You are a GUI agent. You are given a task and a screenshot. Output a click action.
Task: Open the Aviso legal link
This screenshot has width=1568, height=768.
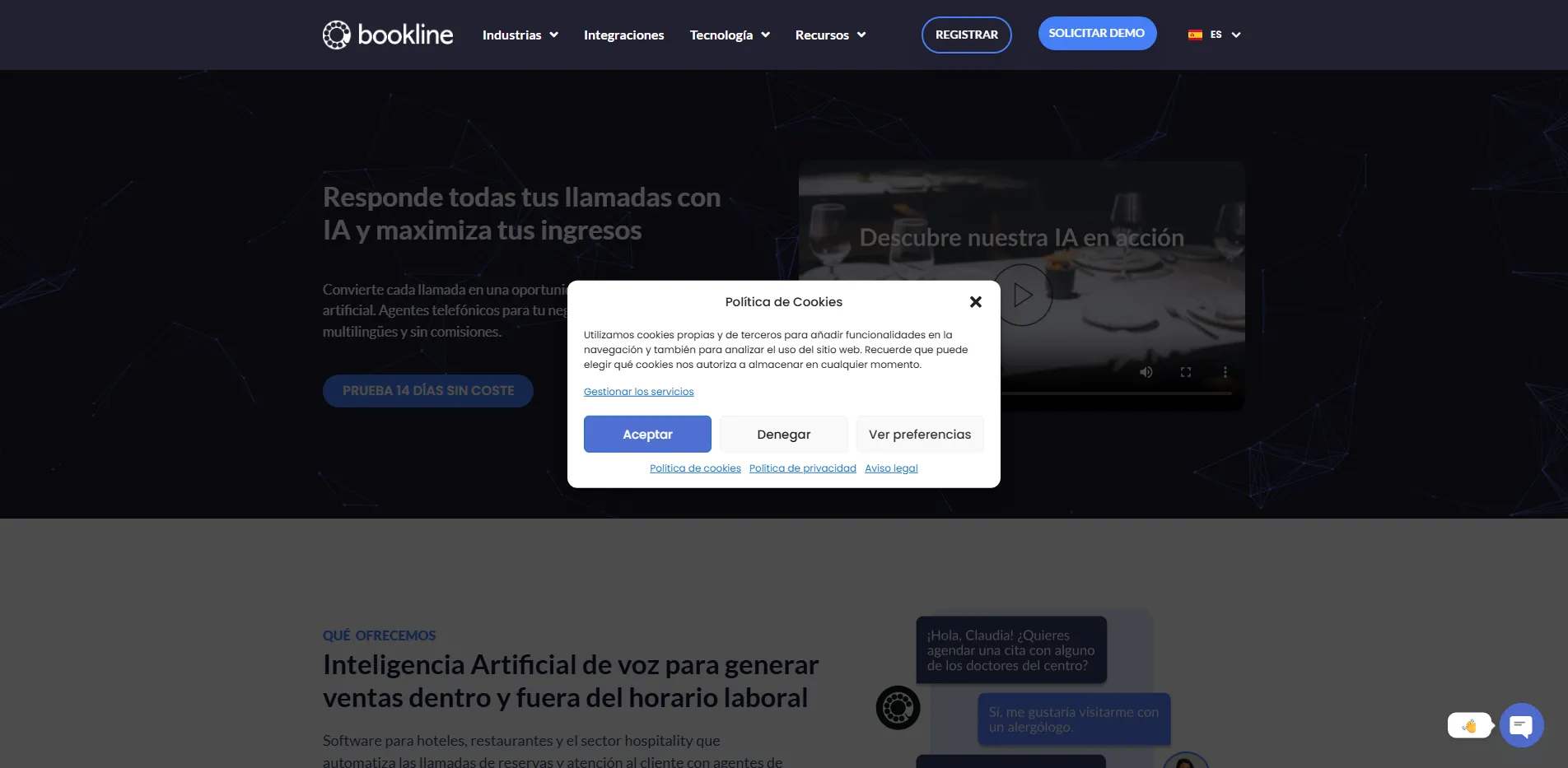891,468
